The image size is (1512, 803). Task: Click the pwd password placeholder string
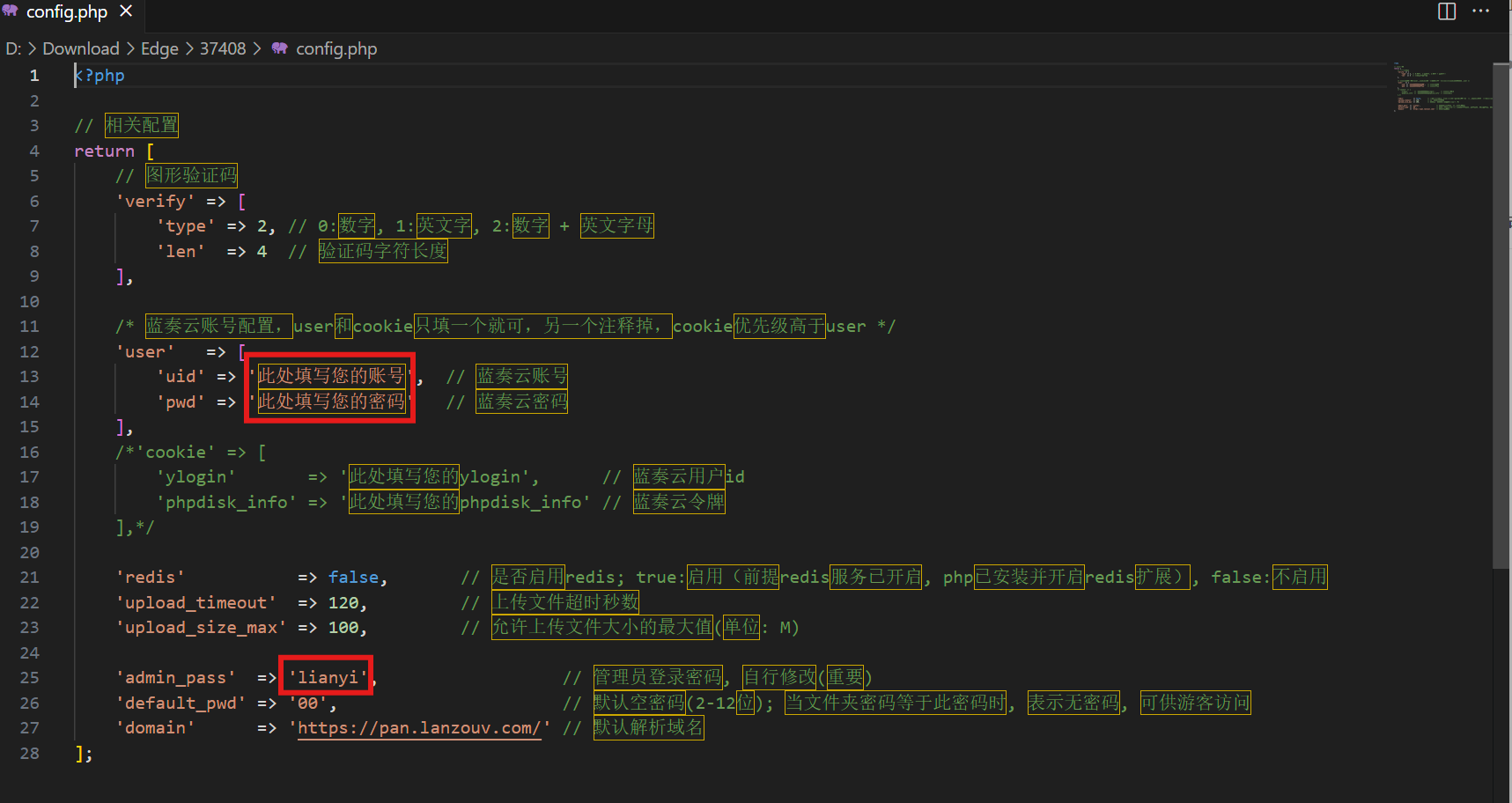(331, 402)
